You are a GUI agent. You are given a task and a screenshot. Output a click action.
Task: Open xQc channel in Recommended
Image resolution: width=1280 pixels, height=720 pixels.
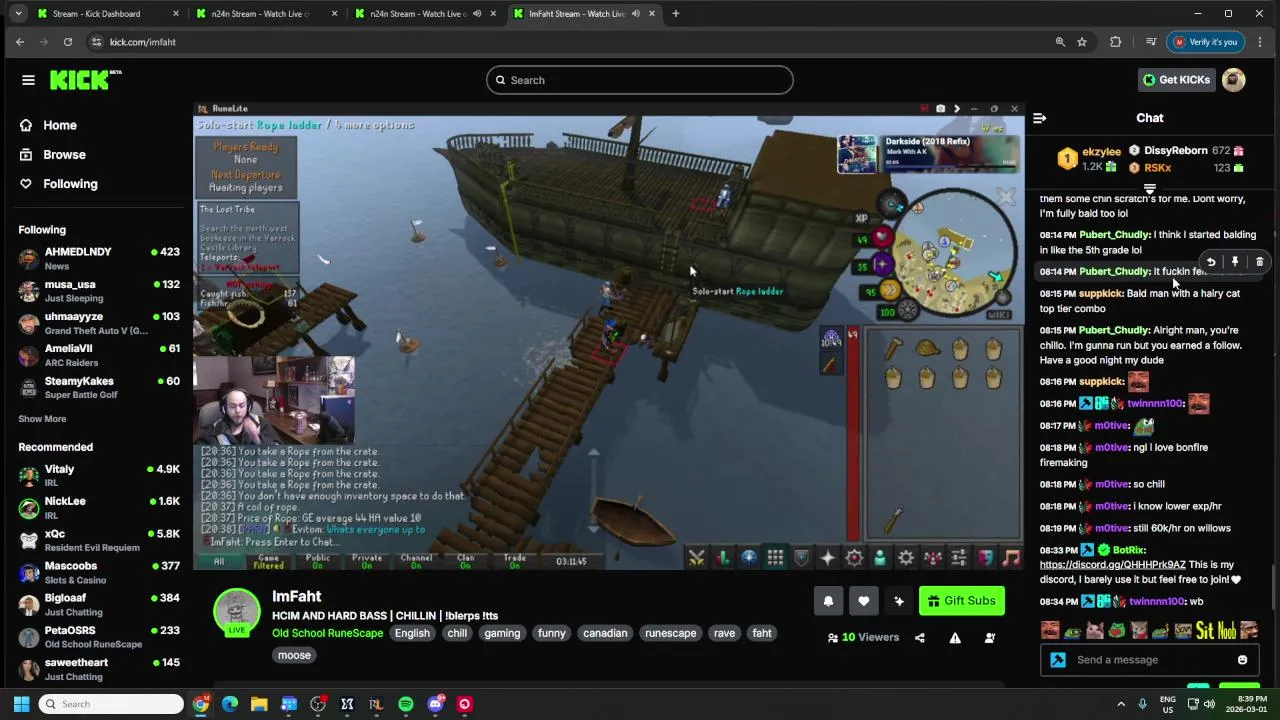coord(98,540)
